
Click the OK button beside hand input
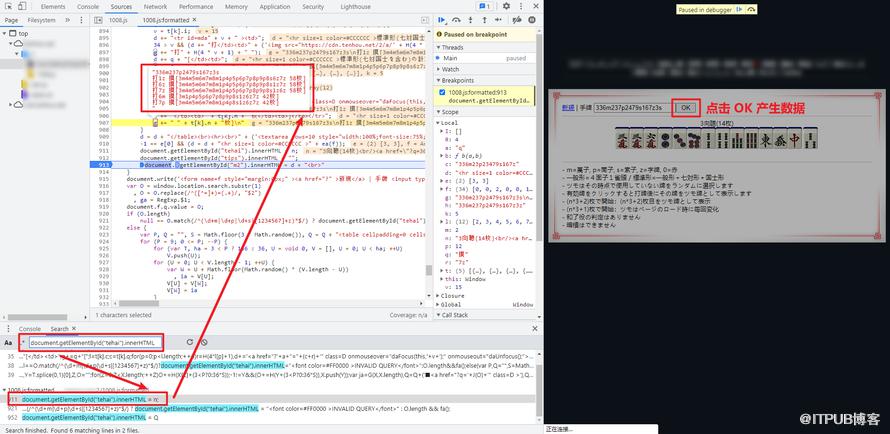tap(686, 108)
